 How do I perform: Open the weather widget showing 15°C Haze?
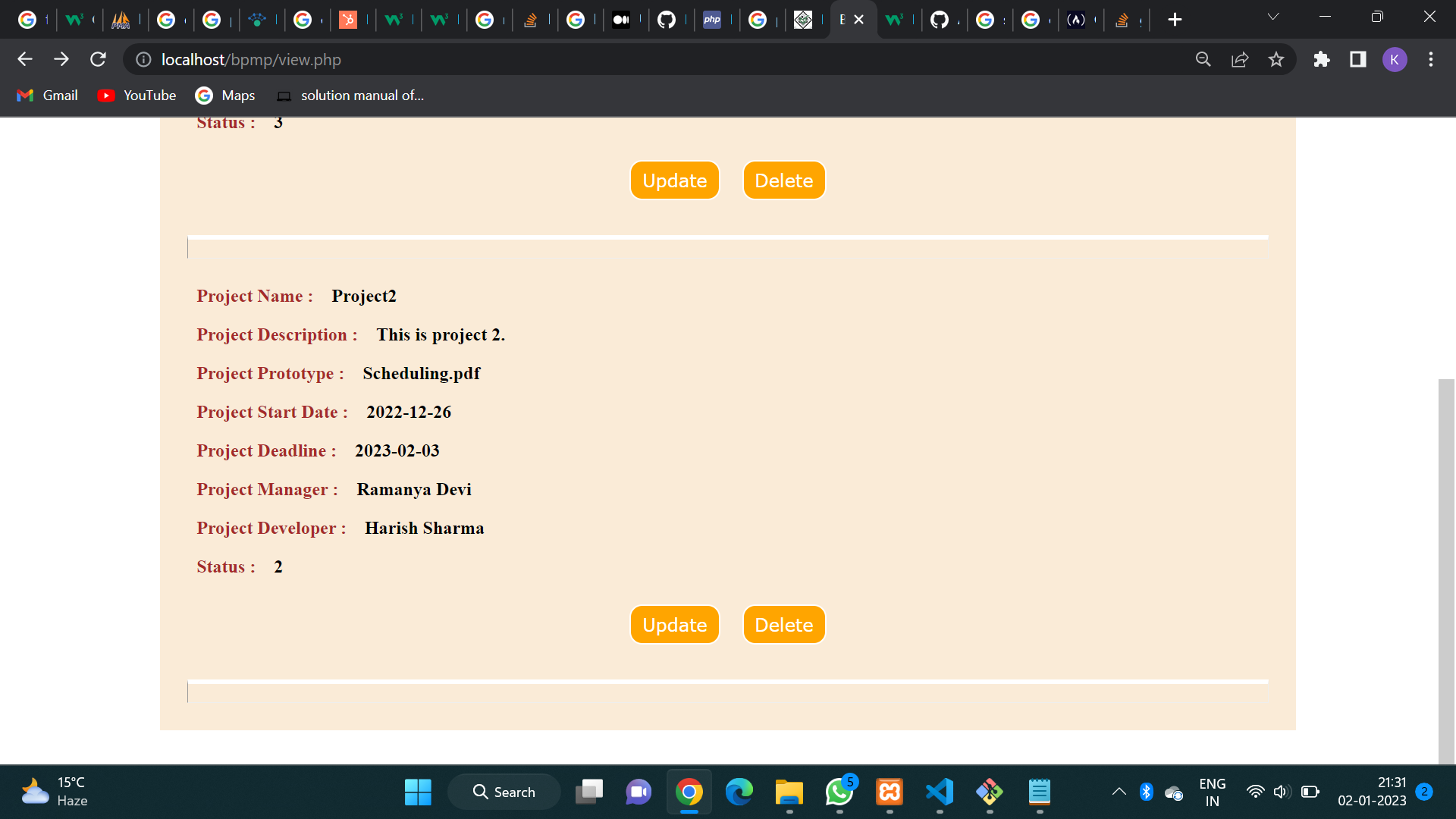(55, 792)
